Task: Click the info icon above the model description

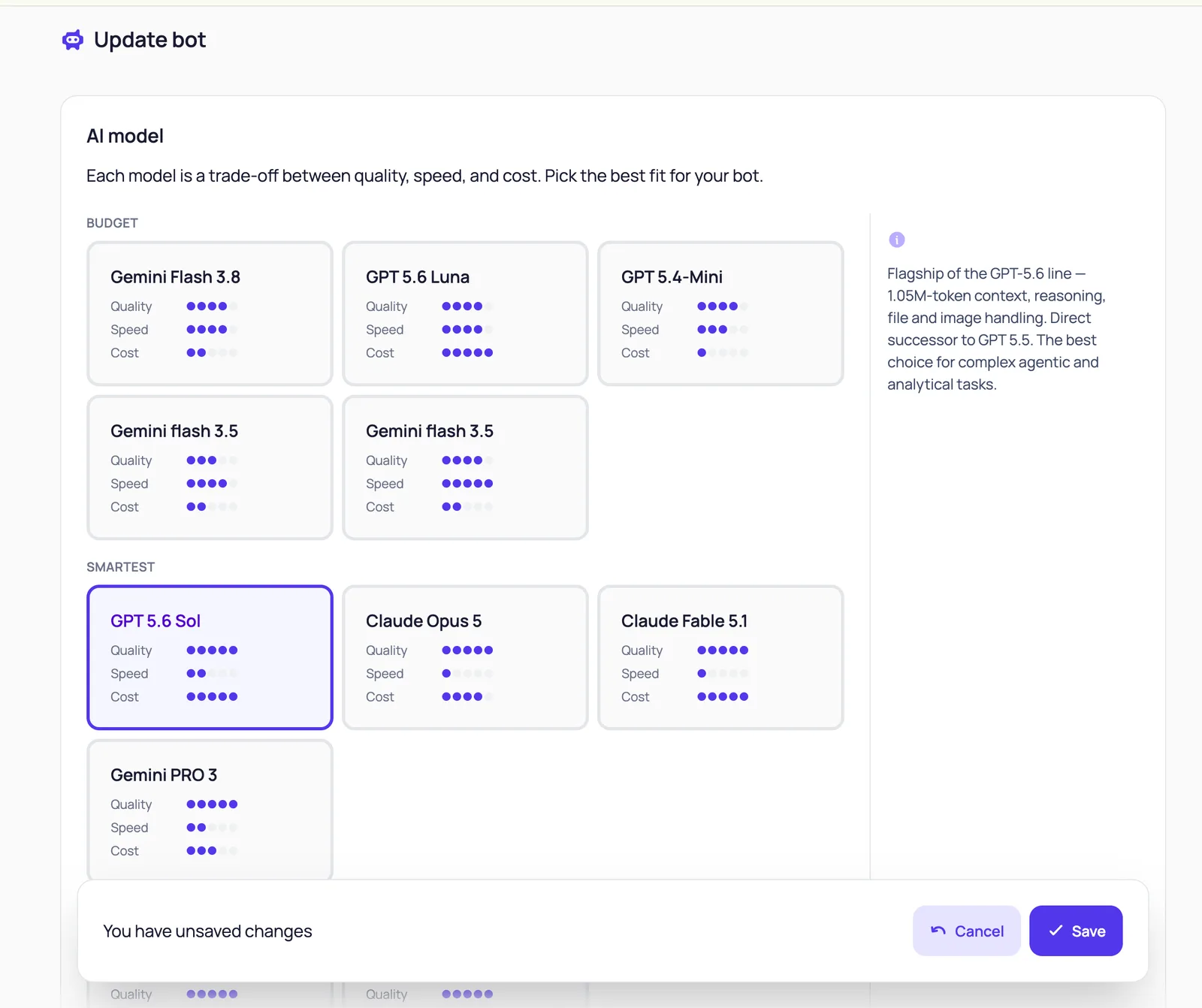Action: pyautogui.click(x=896, y=240)
